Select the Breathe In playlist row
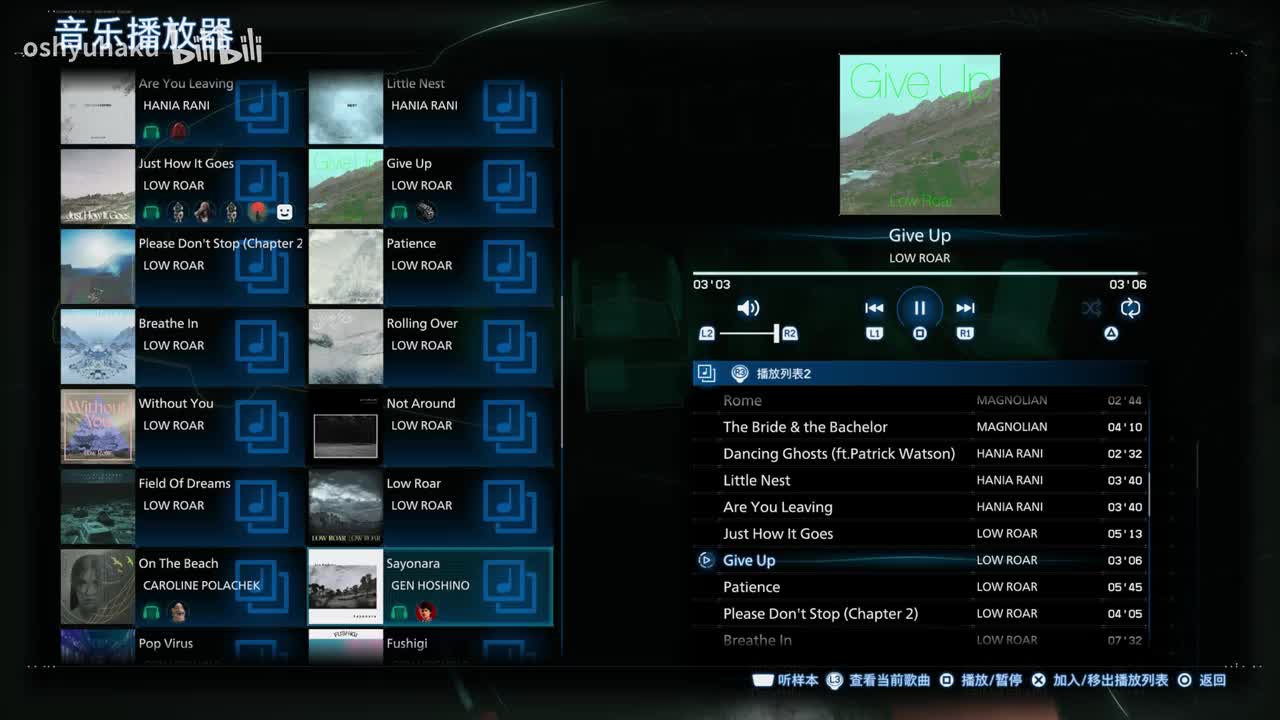This screenshot has height=720, width=1280. tap(920, 640)
